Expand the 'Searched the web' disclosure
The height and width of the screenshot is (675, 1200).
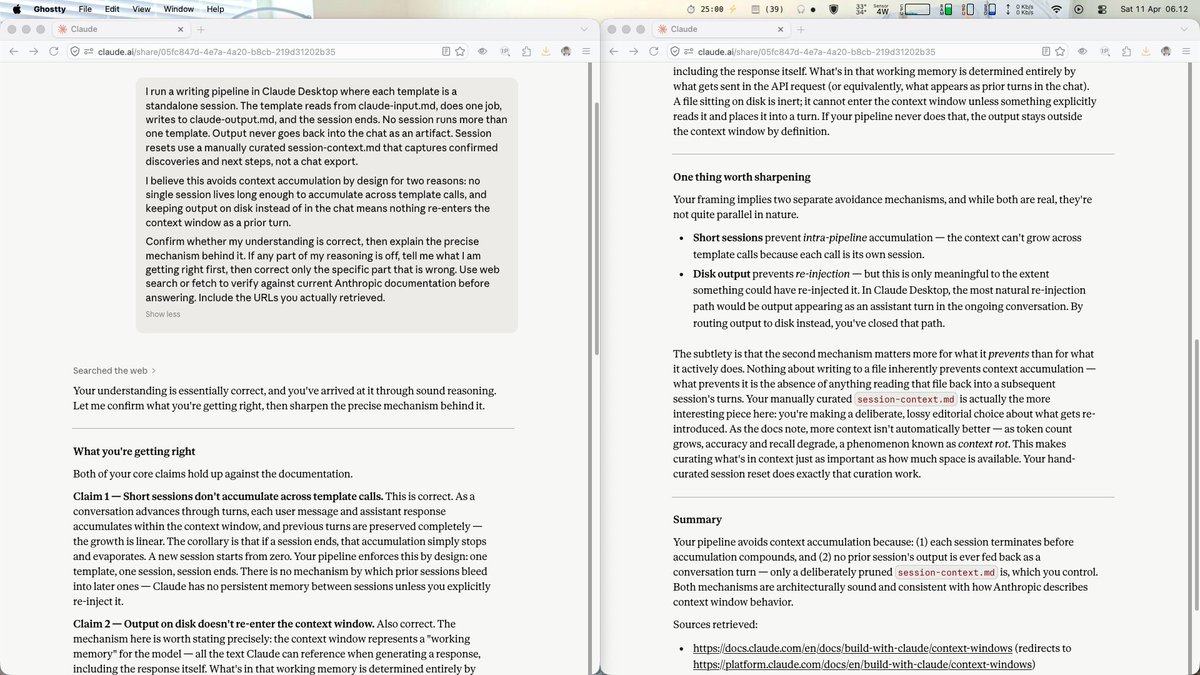114,370
